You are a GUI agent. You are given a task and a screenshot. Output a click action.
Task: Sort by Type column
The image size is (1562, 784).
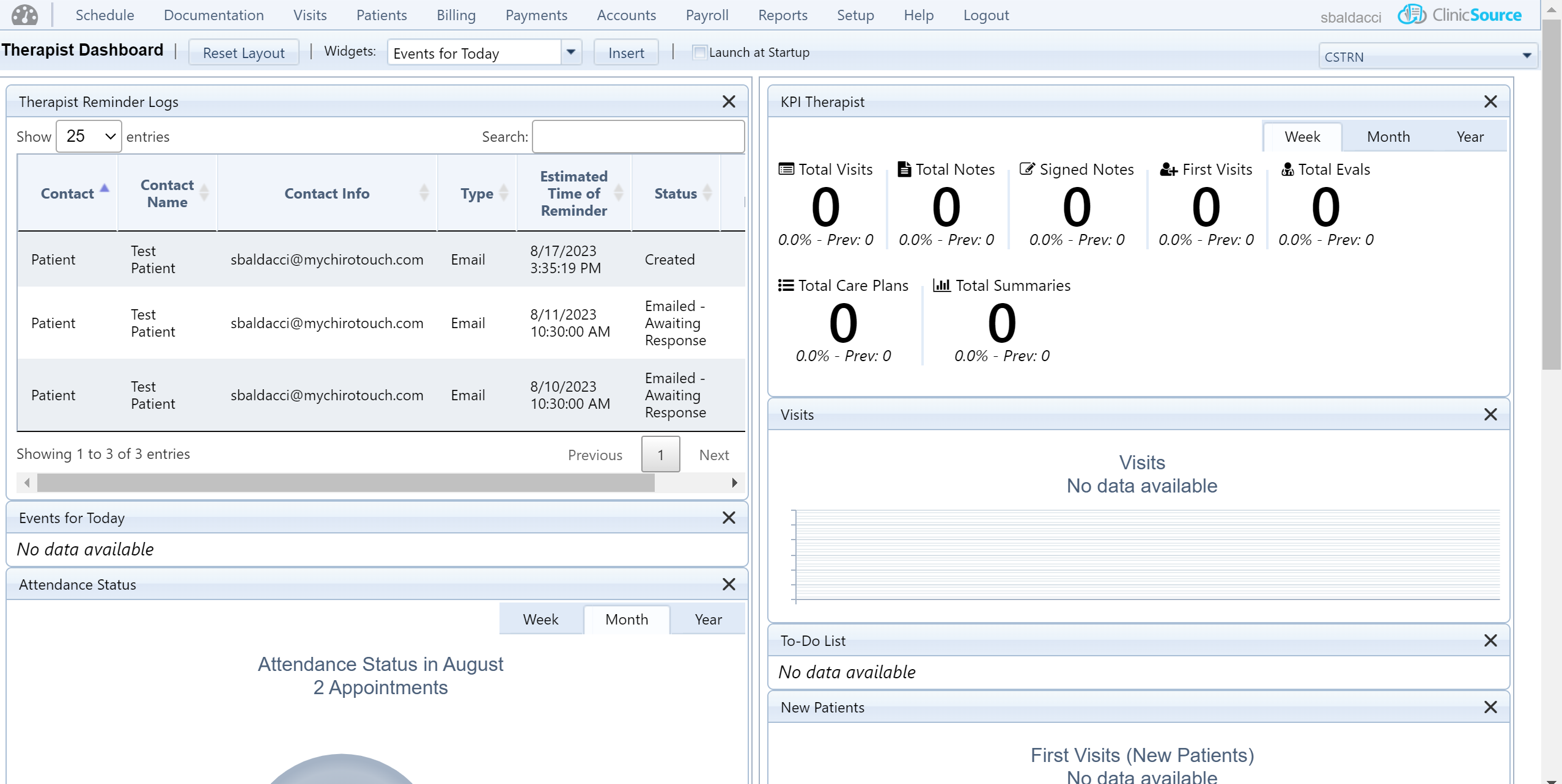click(x=477, y=193)
